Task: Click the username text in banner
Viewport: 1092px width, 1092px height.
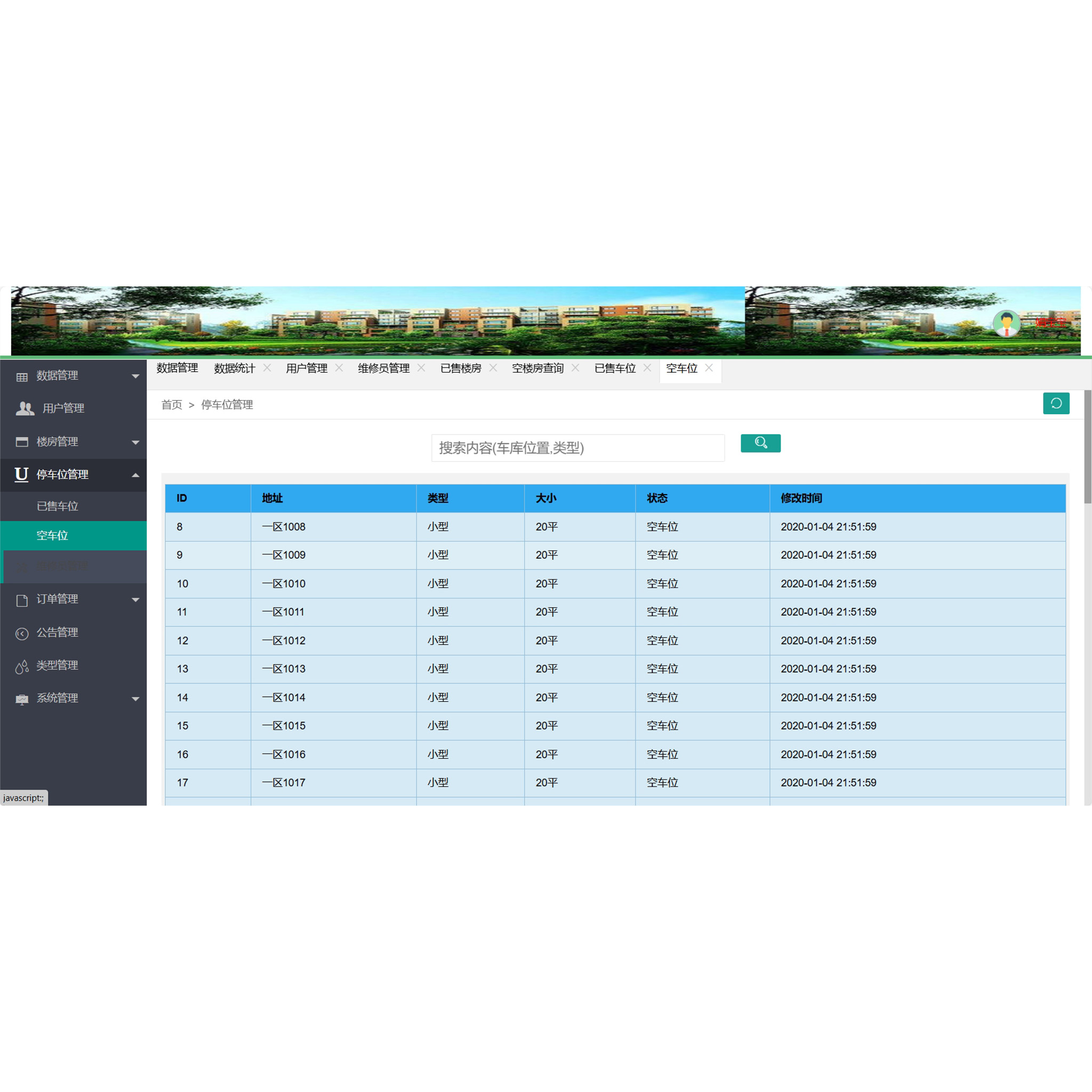Action: click(x=1051, y=323)
